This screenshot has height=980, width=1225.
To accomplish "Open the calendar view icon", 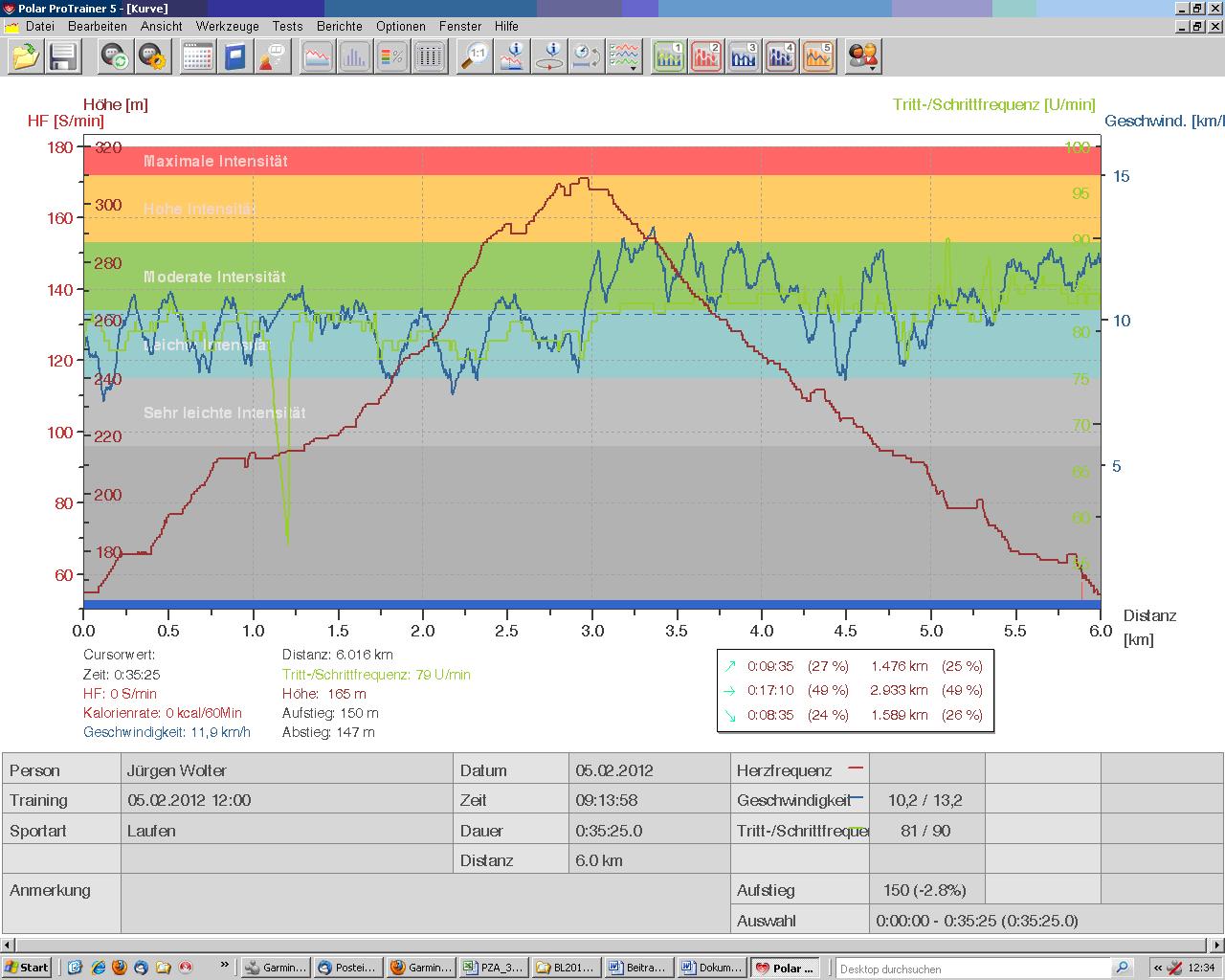I will pos(197,57).
